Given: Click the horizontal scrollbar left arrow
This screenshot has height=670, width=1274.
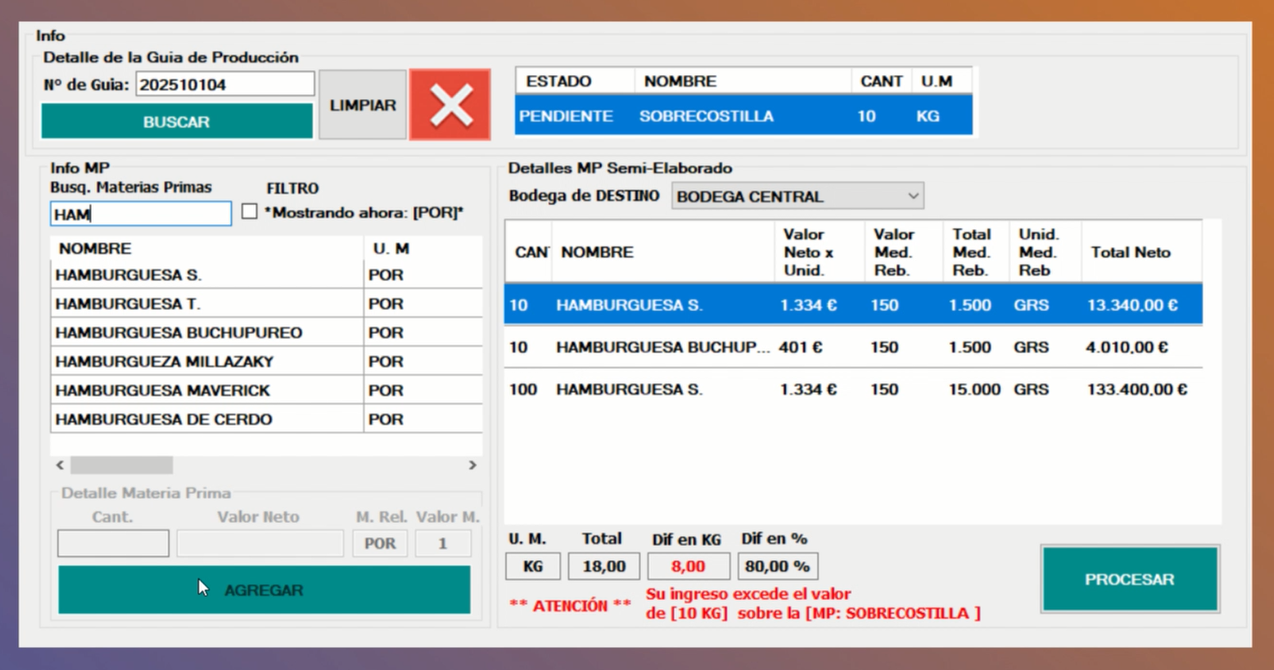Looking at the screenshot, I should click(x=60, y=465).
